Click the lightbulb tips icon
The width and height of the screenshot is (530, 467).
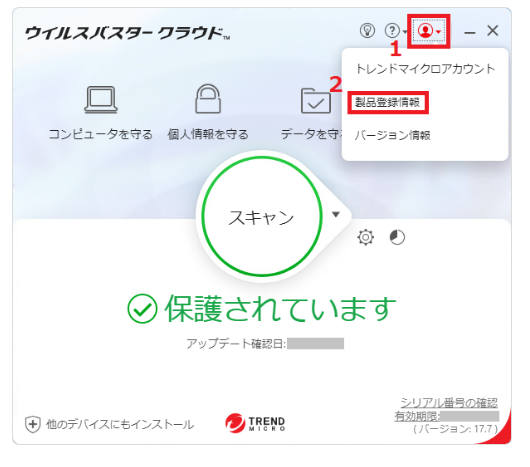pos(367,31)
